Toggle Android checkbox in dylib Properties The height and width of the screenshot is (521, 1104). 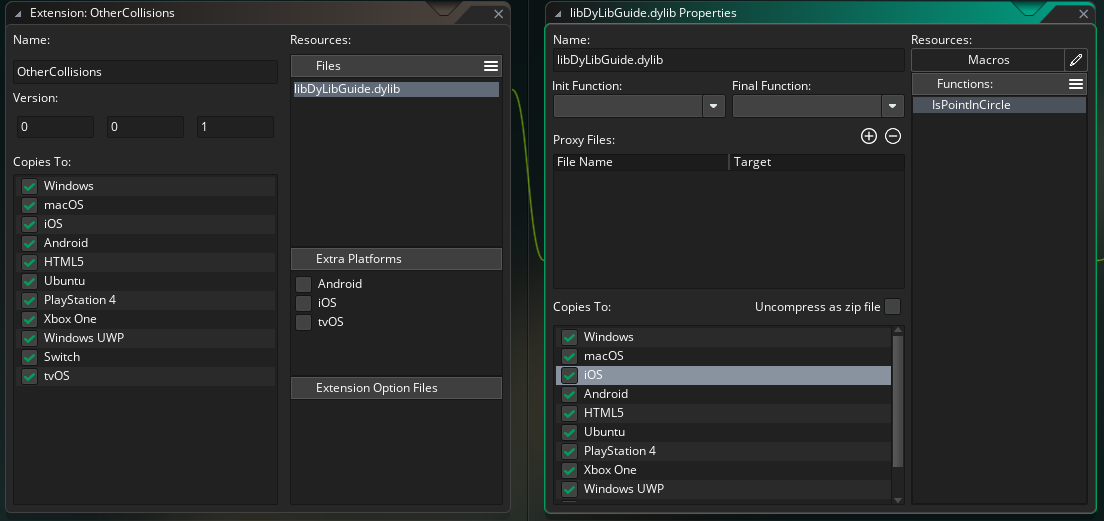pyautogui.click(x=569, y=395)
